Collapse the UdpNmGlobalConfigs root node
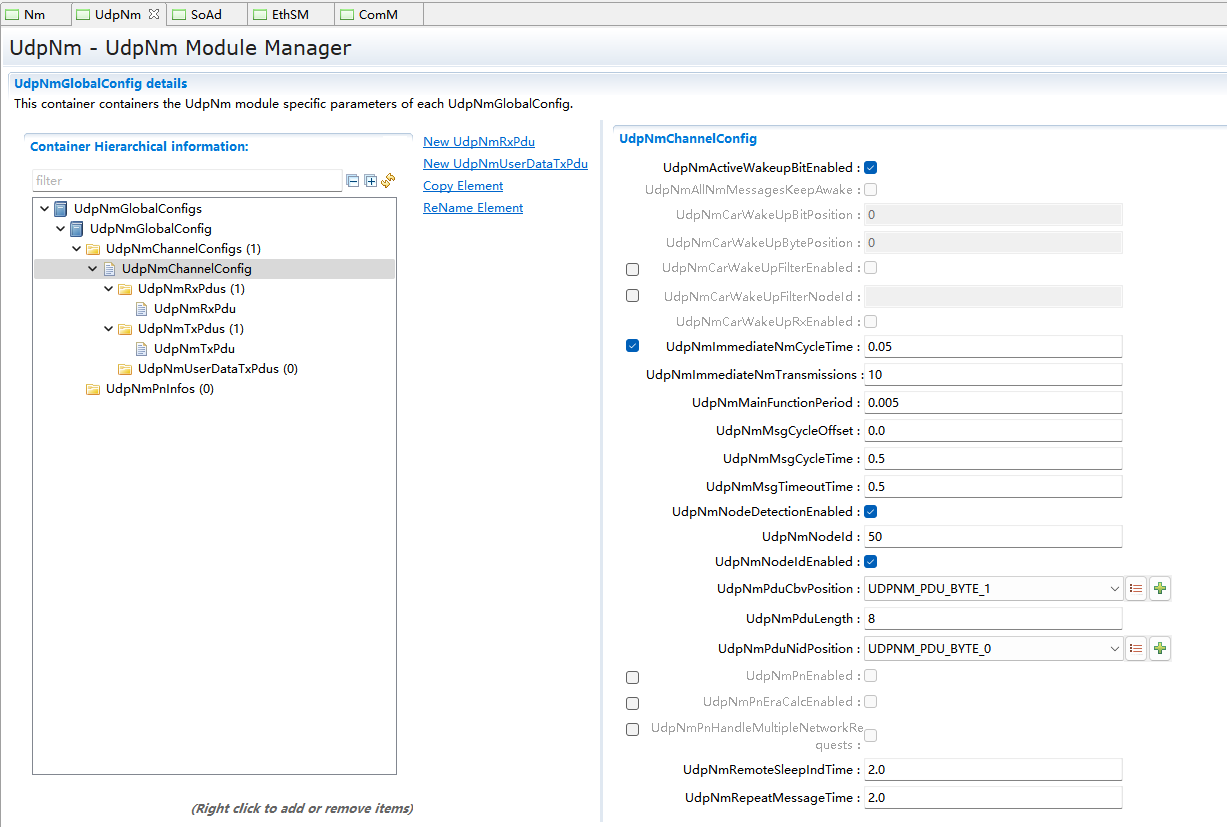 [45, 209]
